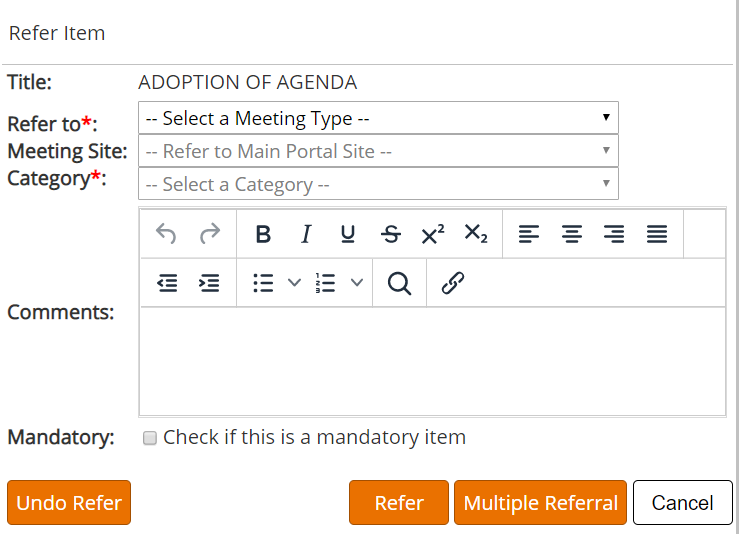Screen dimensions: 739x534
Task: Click the 'Check if this is a mandatory item' label
Action: (x=314, y=437)
